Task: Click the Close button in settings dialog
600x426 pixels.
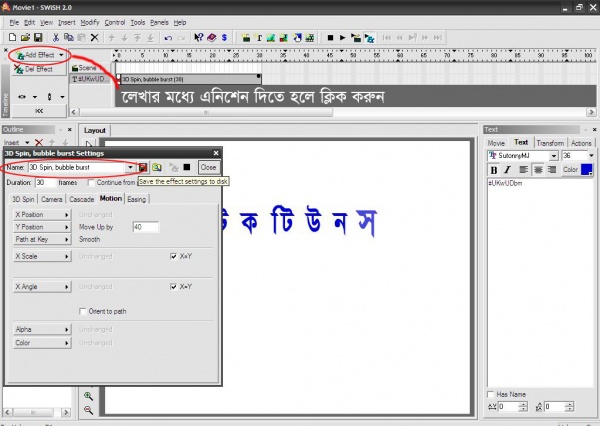Action: (x=209, y=167)
